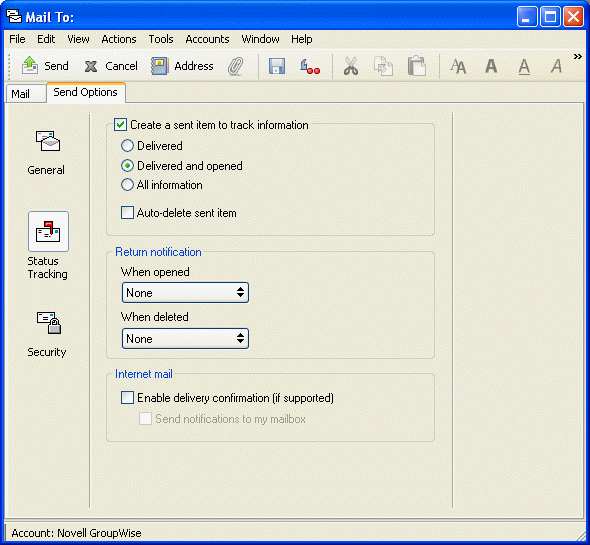The width and height of the screenshot is (590, 545).
Task: Check Enable delivery confirmation (if supported)
Action: [x=127, y=398]
